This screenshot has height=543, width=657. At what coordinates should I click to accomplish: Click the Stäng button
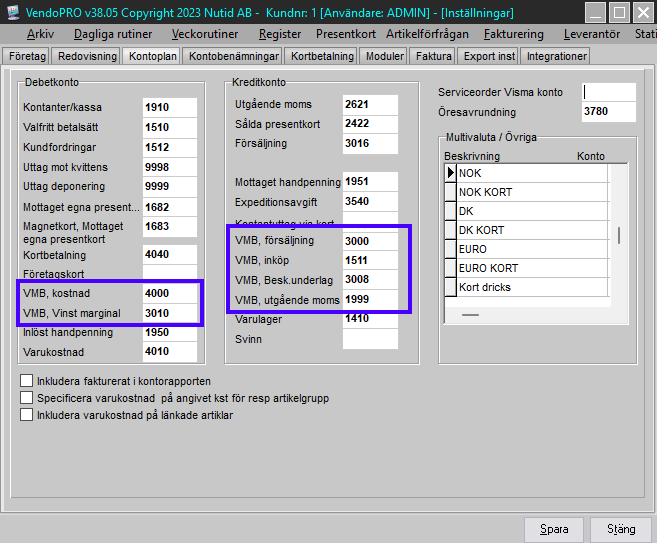tap(620, 529)
